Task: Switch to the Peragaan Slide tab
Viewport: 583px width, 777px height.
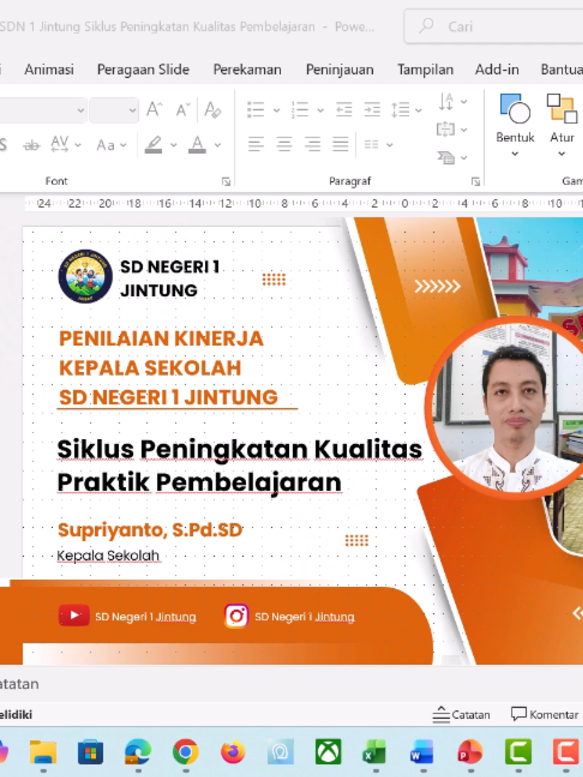Action: pos(143,69)
